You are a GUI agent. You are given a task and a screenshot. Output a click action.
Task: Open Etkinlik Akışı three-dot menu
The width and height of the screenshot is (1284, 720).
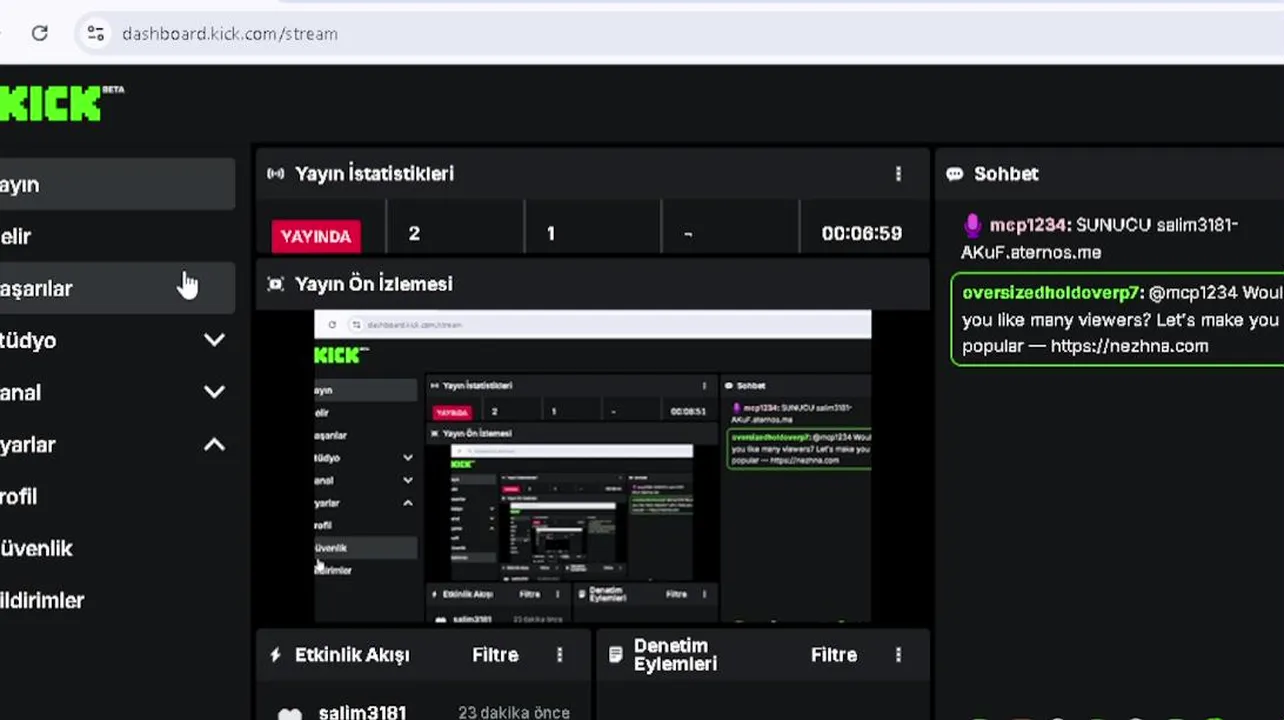point(559,655)
